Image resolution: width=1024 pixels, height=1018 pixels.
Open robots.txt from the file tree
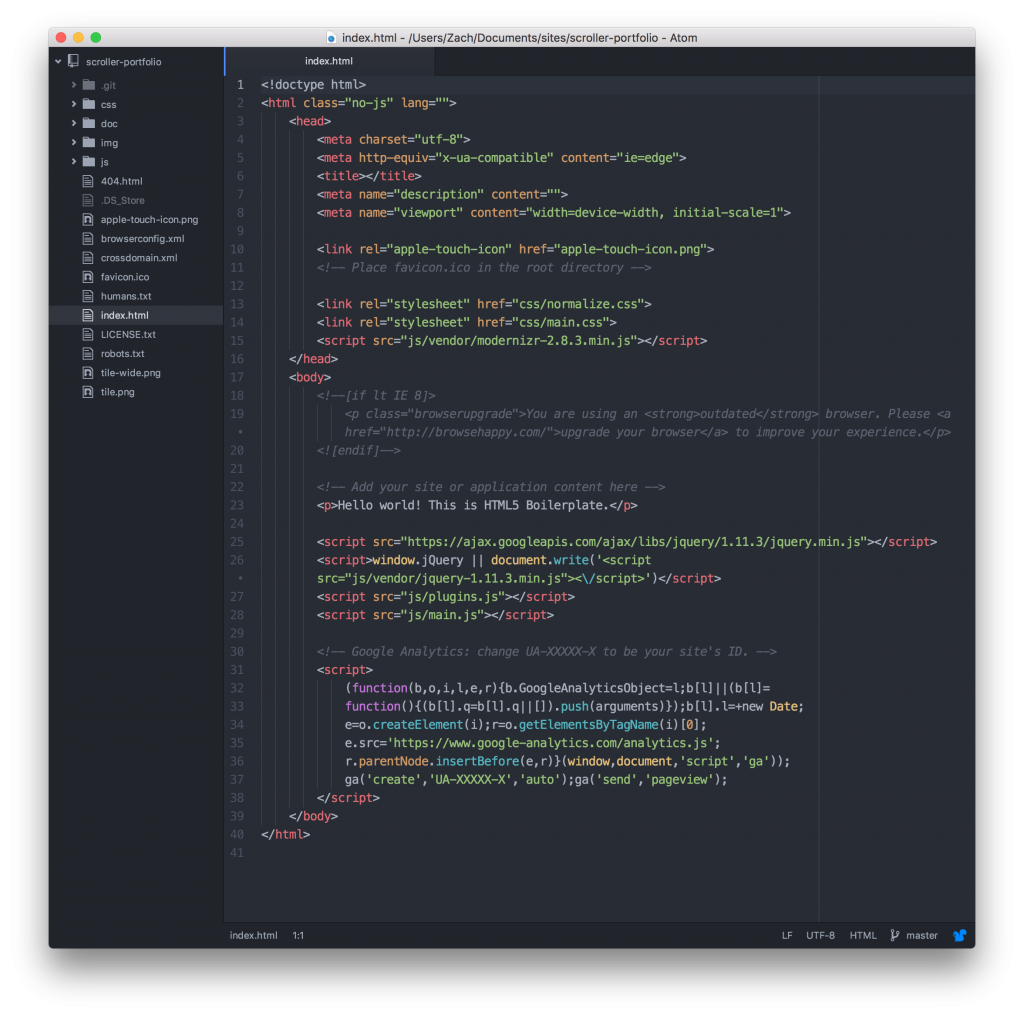coord(123,353)
